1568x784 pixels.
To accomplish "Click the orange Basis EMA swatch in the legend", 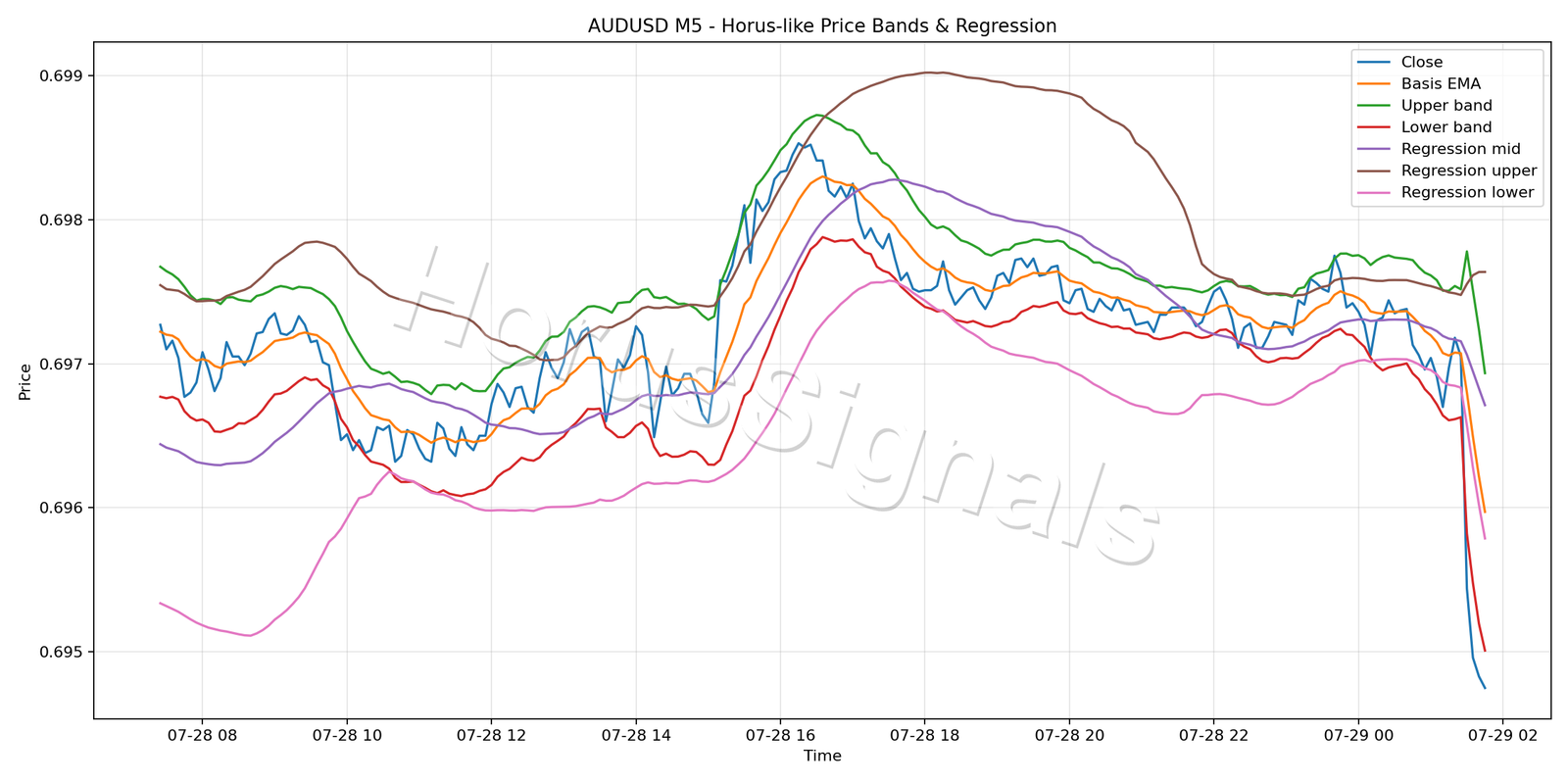I will (x=1374, y=84).
